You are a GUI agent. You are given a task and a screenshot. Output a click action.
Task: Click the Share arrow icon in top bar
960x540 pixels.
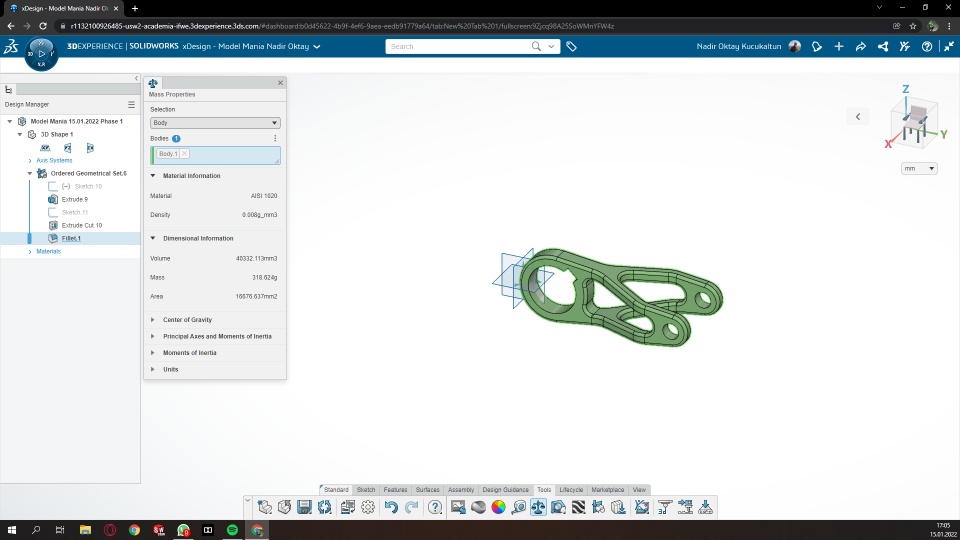pos(861,47)
